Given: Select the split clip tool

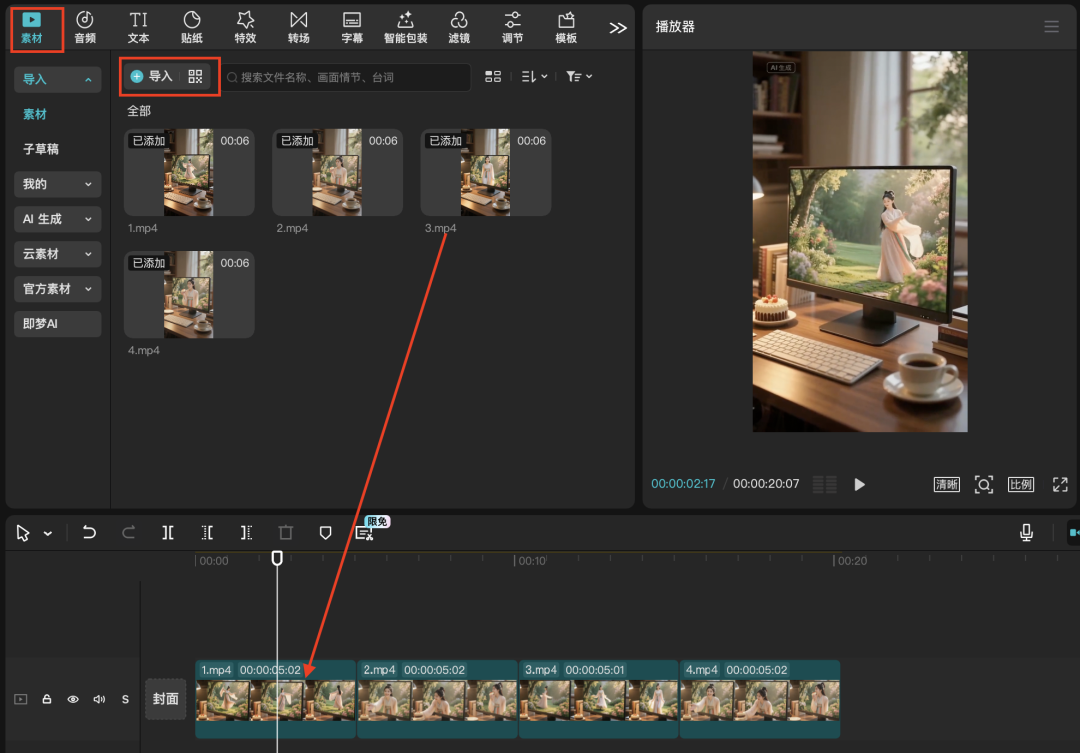Looking at the screenshot, I should [168, 533].
